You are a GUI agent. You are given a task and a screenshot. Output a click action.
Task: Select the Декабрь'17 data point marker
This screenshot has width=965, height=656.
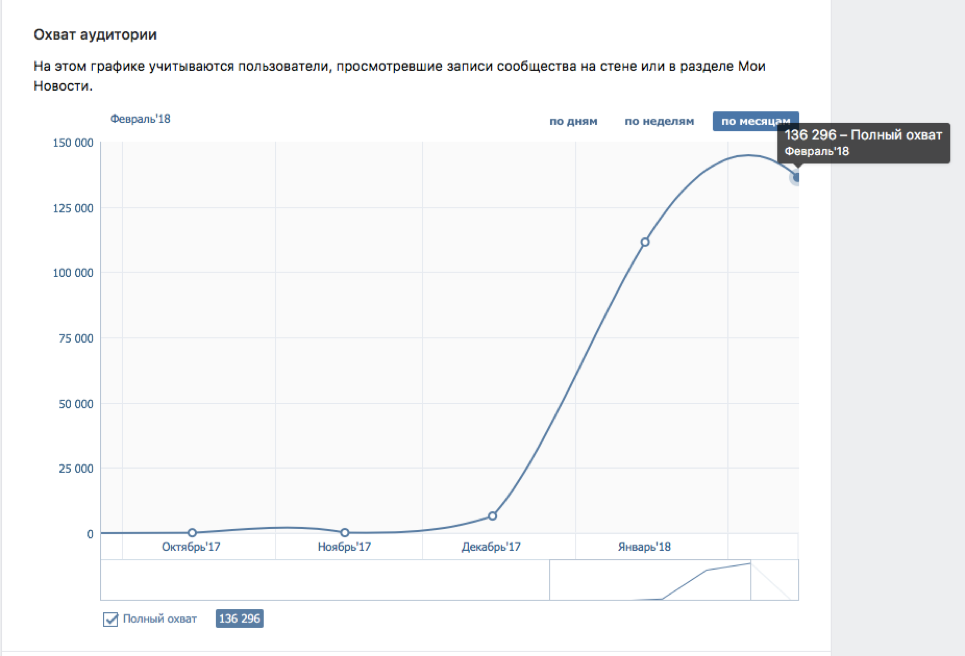[493, 516]
